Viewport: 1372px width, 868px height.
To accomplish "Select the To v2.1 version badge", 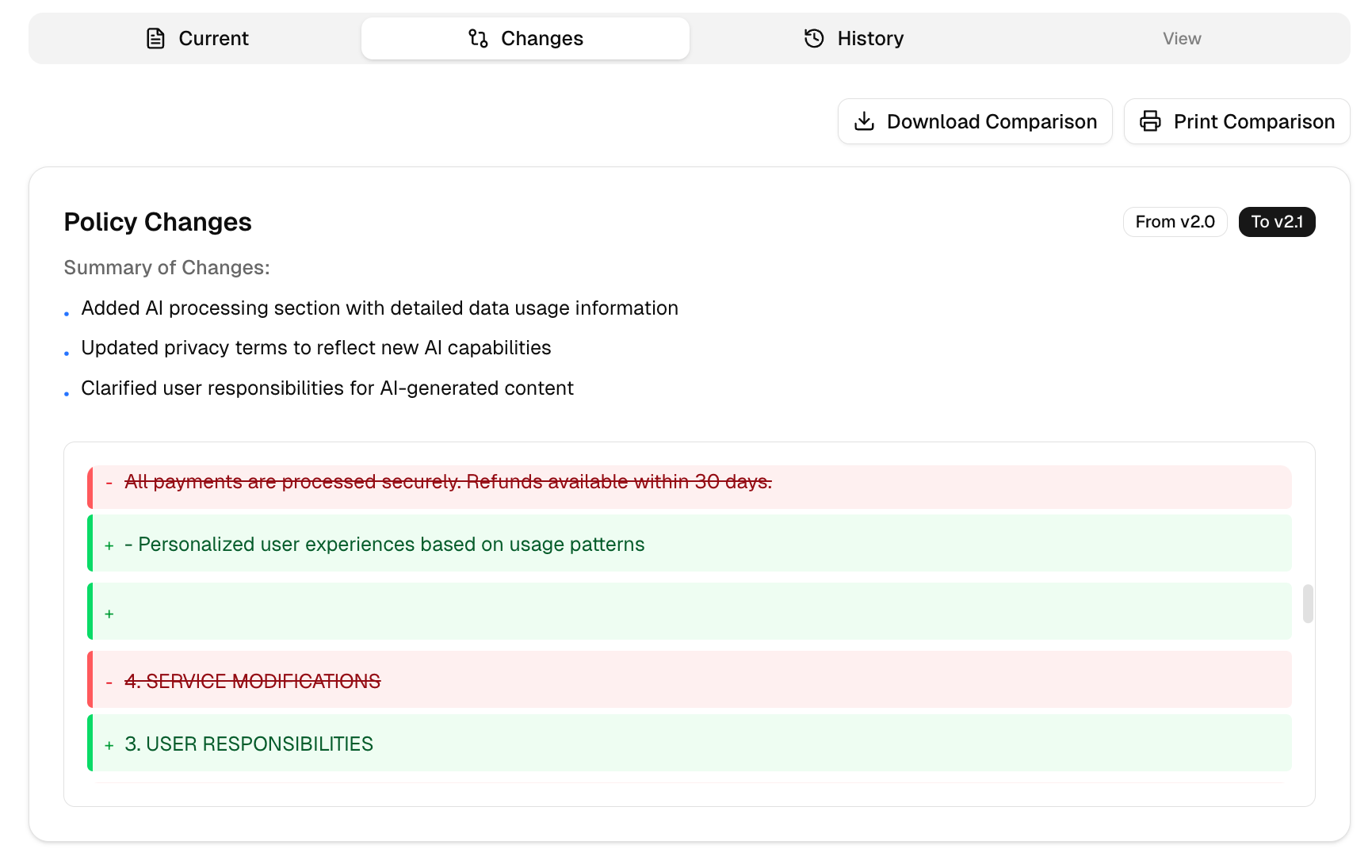I will pos(1276,222).
